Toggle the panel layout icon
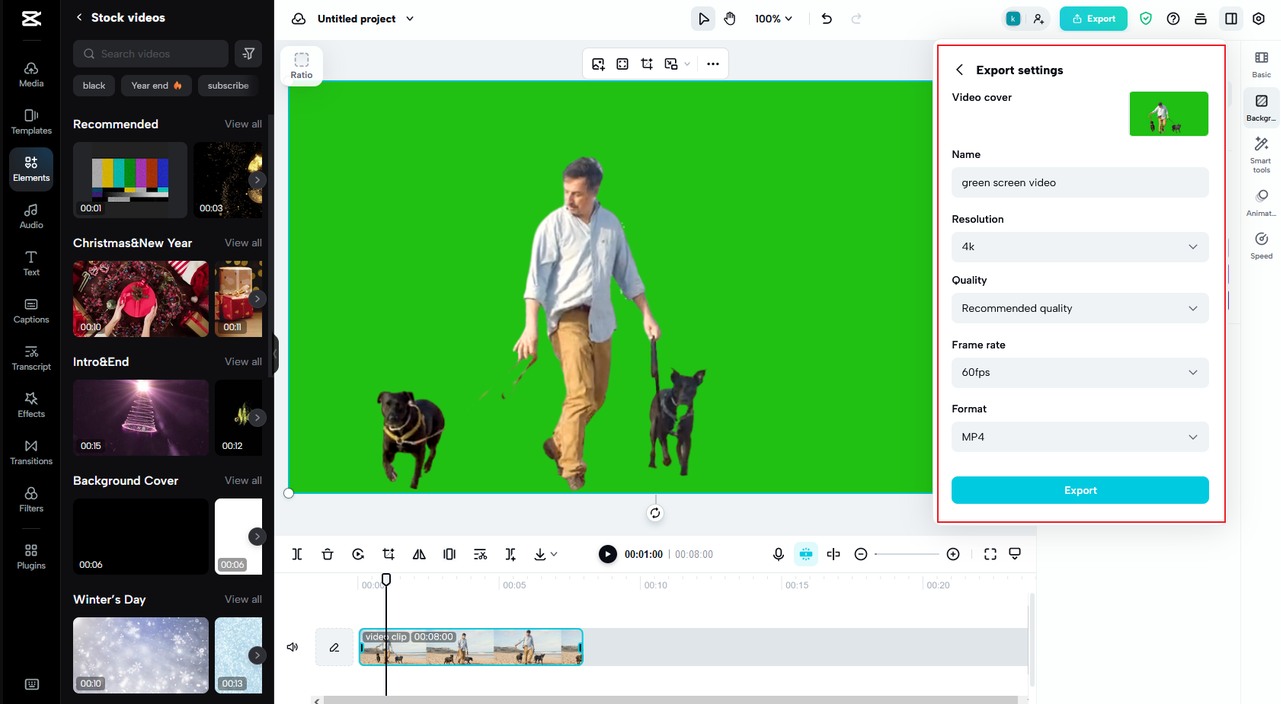Image resolution: width=1281 pixels, height=704 pixels. pos(1231,19)
